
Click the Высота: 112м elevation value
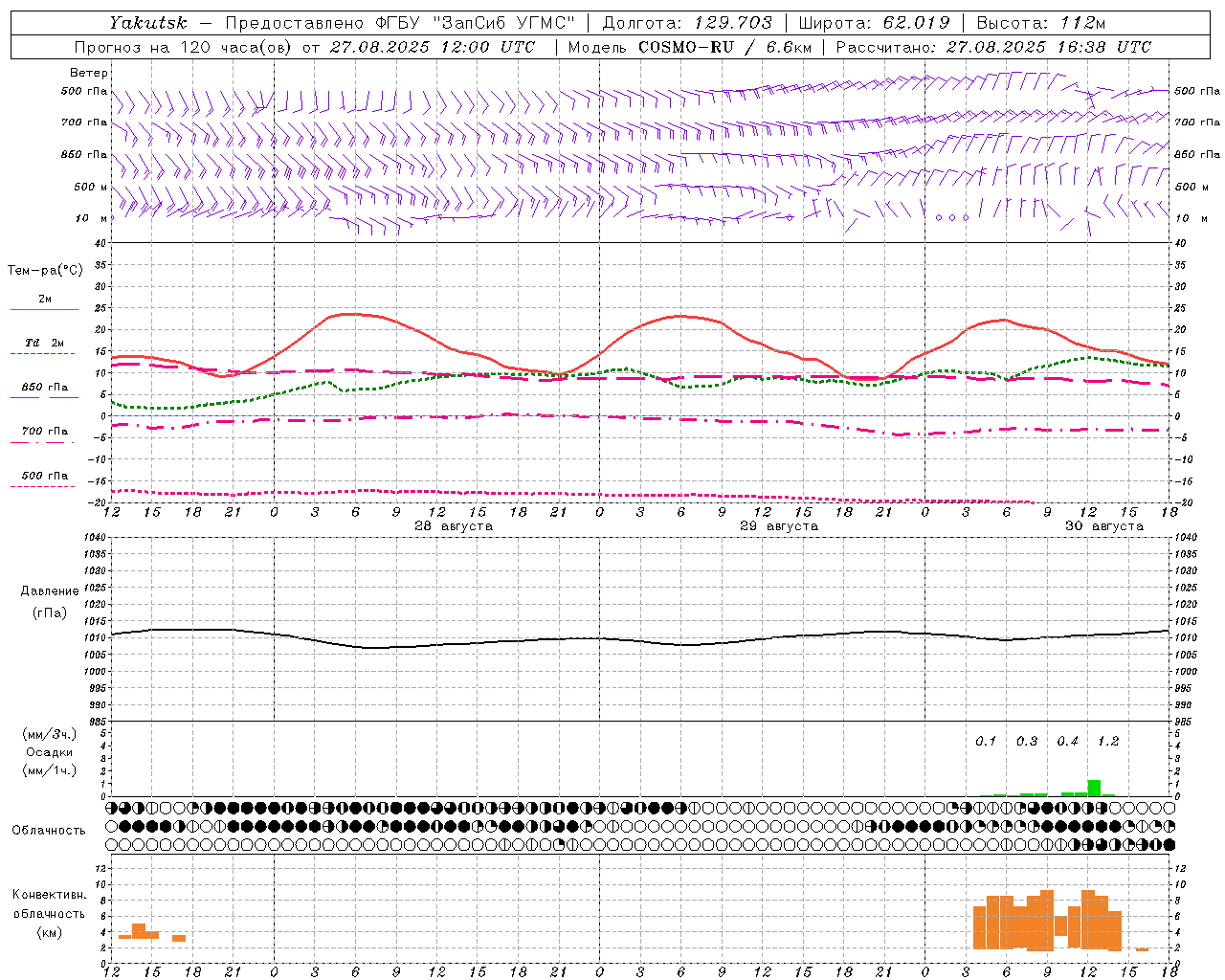coord(1041,23)
